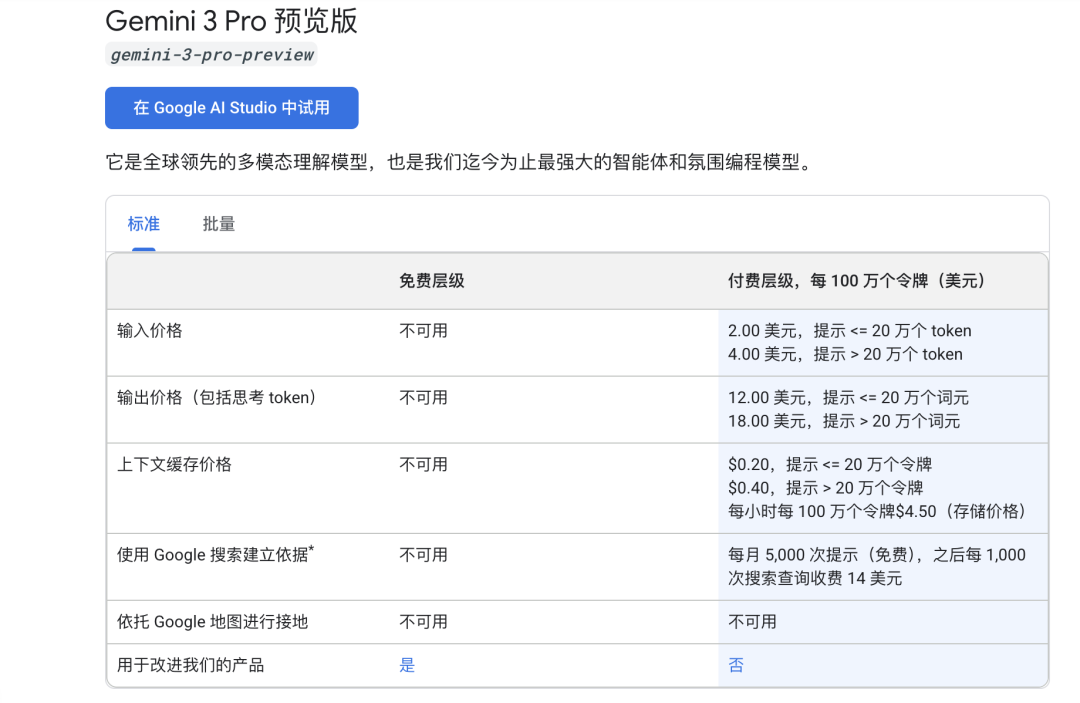
Task: Switch to the 批量 tab
Action: [219, 224]
